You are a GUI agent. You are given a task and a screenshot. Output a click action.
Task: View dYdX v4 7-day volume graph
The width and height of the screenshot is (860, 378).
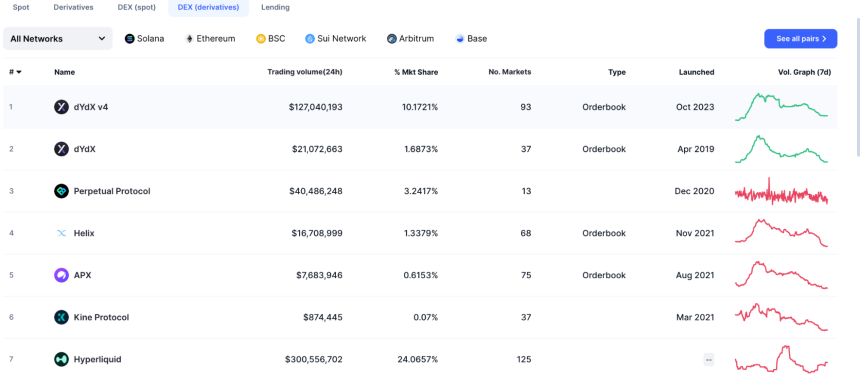pos(782,106)
